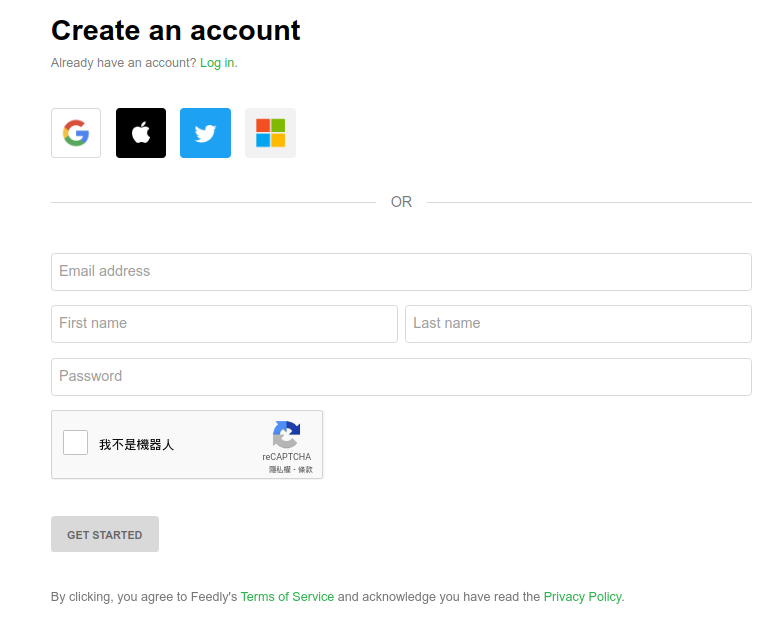Sign up with the Google icon
Viewport: 781px width, 639px height.
pyautogui.click(x=76, y=133)
